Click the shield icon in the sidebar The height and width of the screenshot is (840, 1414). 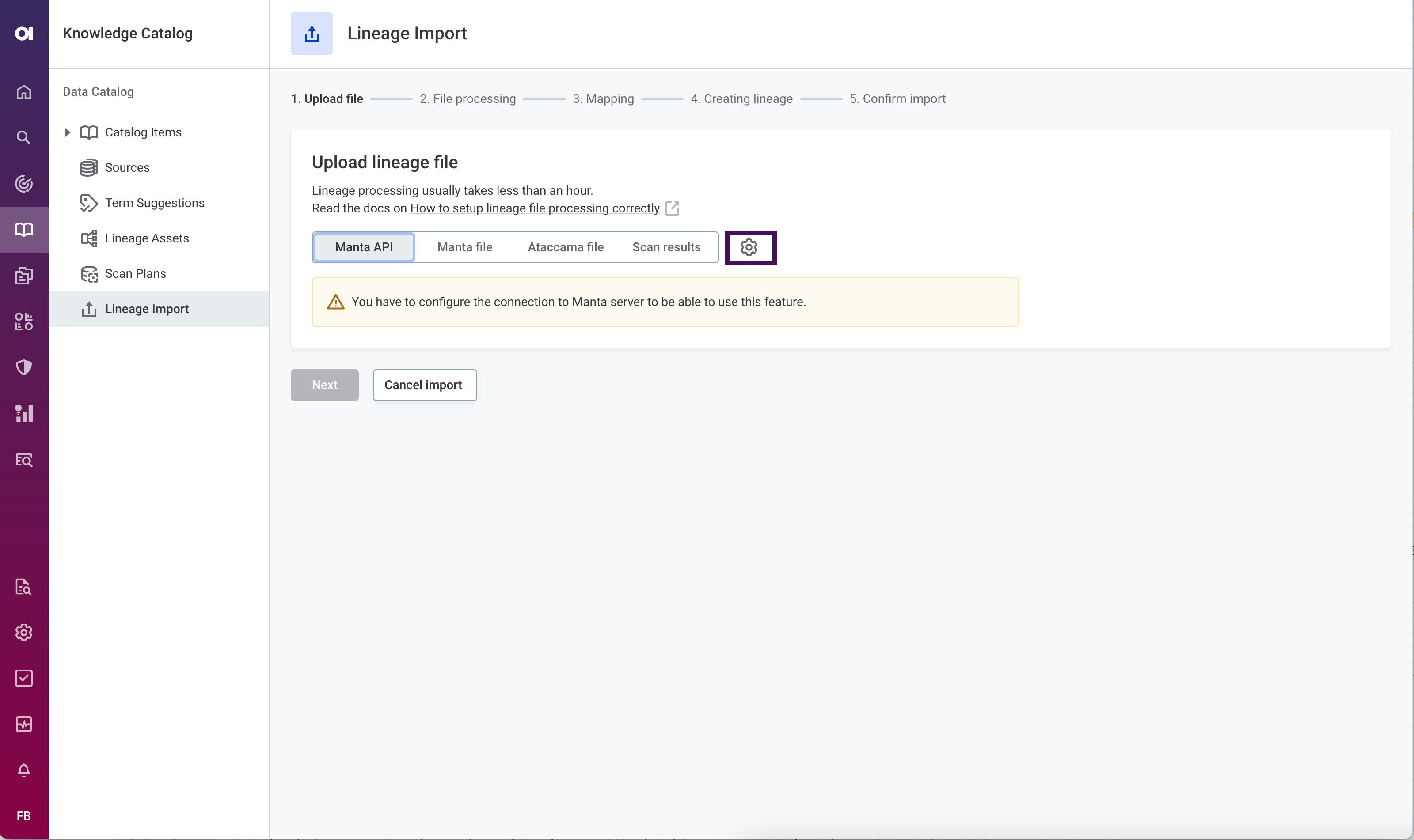coord(24,367)
